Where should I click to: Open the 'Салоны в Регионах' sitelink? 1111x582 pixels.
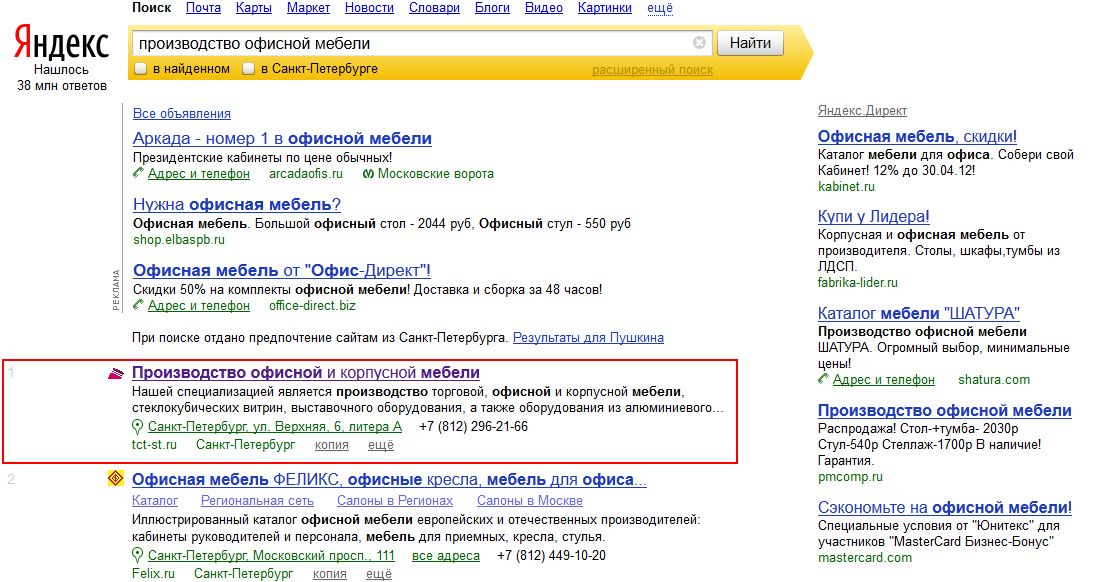pyautogui.click(x=395, y=500)
